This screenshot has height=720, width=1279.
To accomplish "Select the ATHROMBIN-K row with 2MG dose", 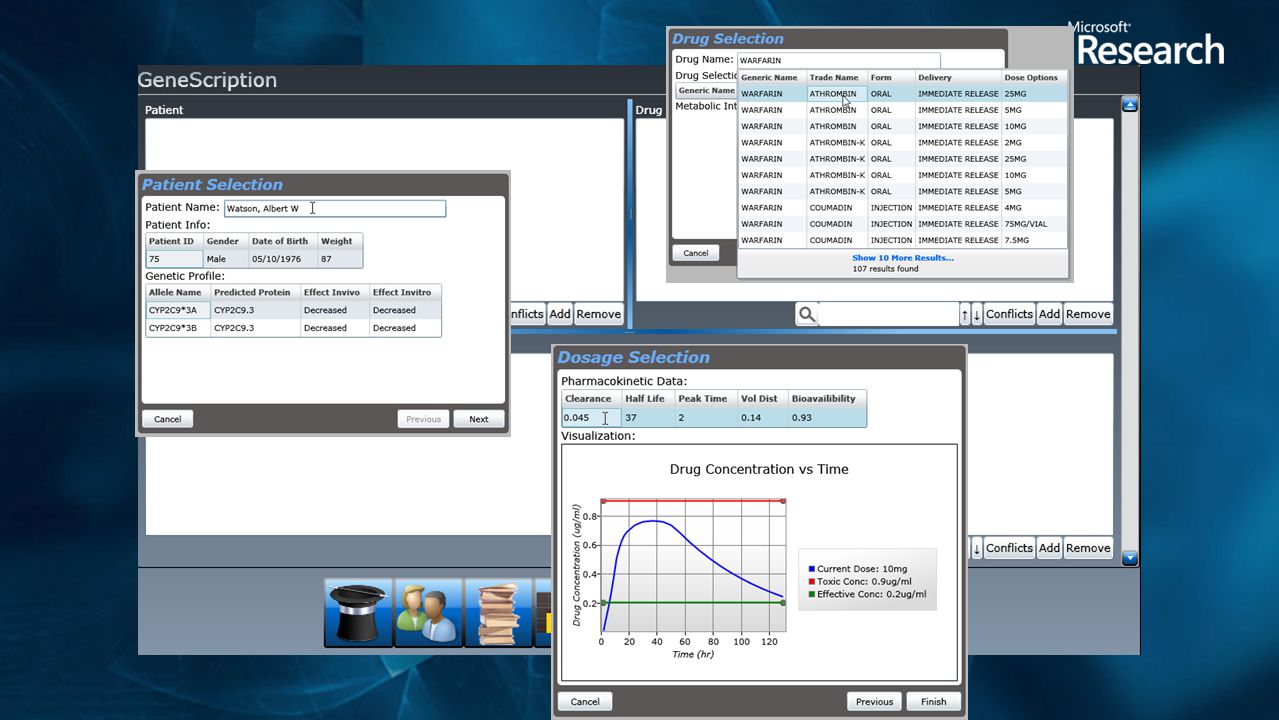I will (x=902, y=143).
